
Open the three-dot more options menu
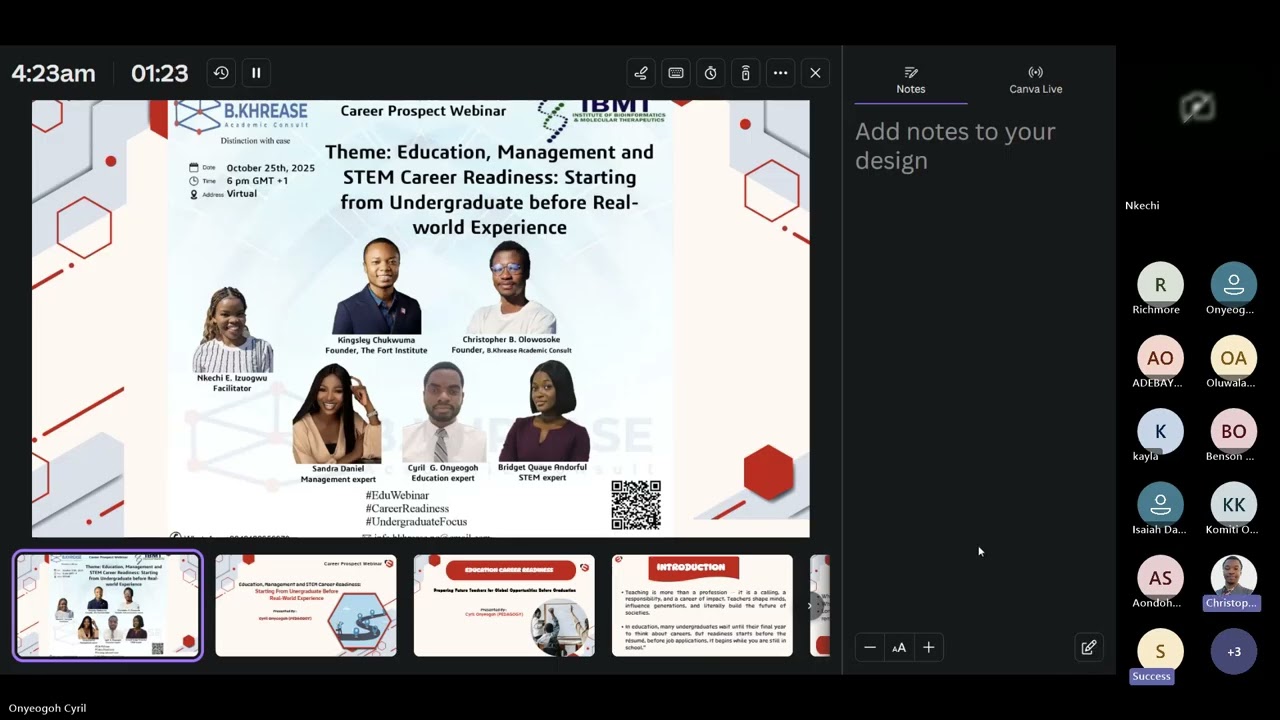[x=780, y=73]
